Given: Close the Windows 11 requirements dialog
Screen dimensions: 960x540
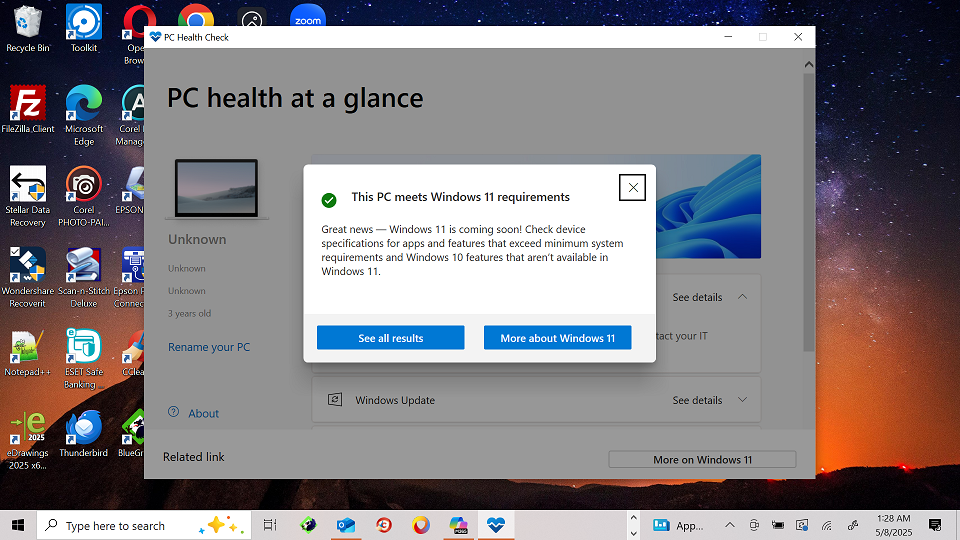Looking at the screenshot, I should (x=632, y=187).
